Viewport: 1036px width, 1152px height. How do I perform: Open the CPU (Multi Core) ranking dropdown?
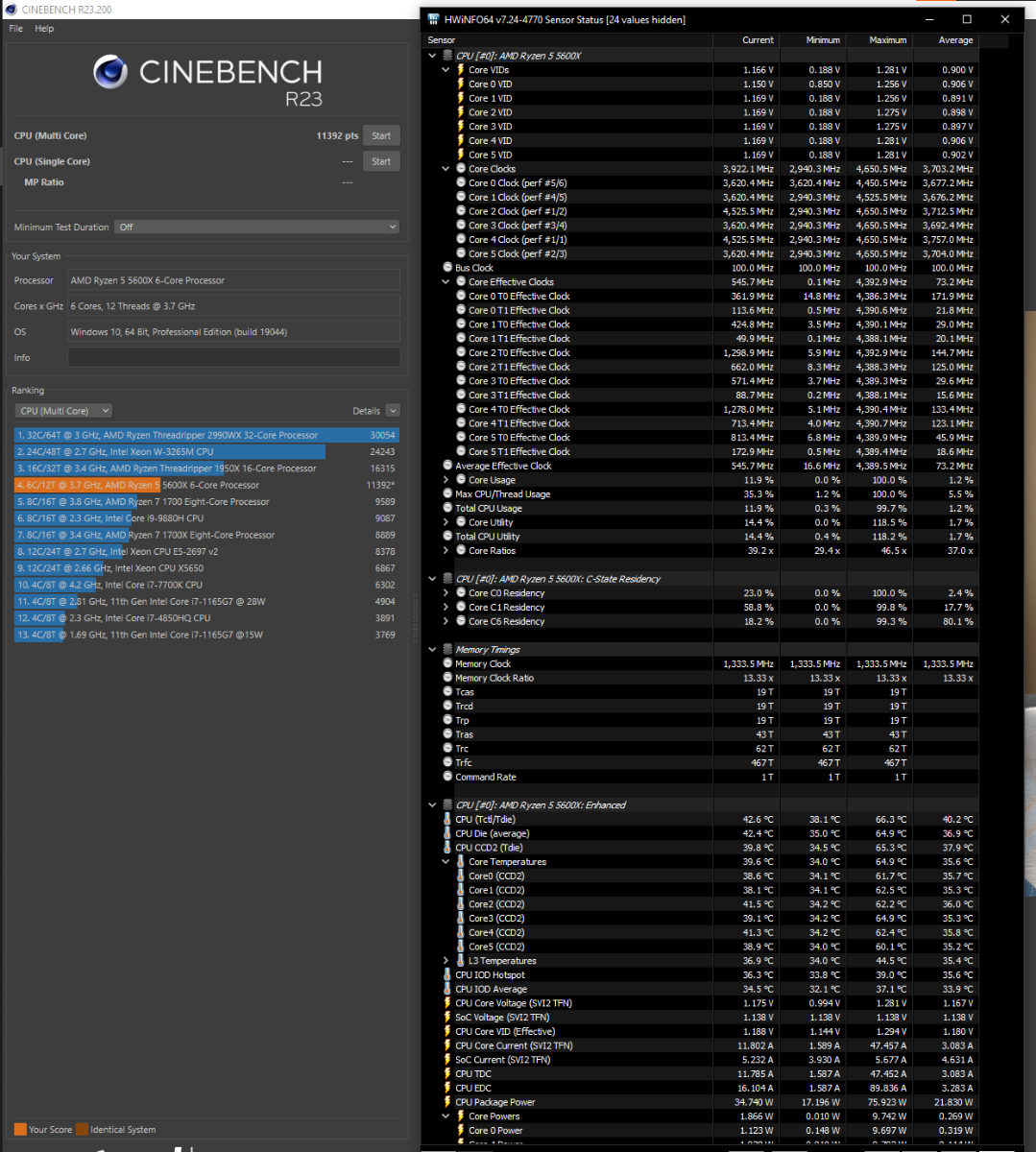pos(63,410)
